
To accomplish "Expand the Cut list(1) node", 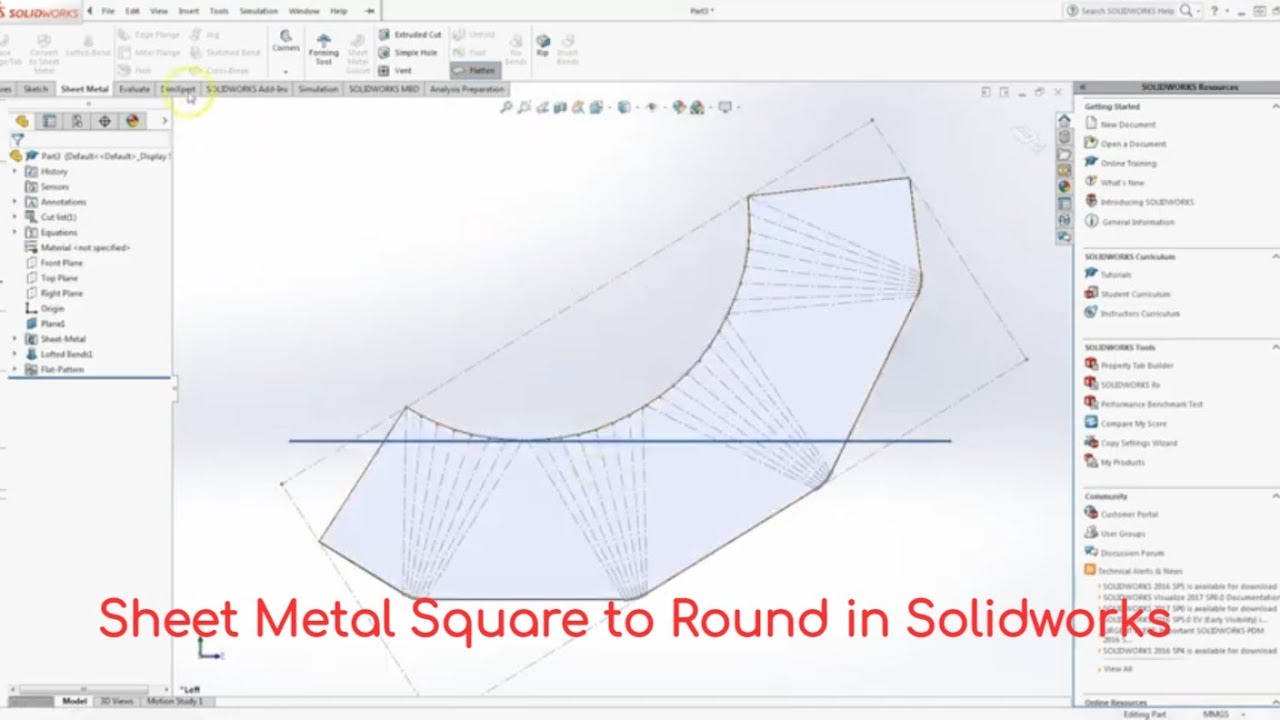I will click(x=15, y=217).
